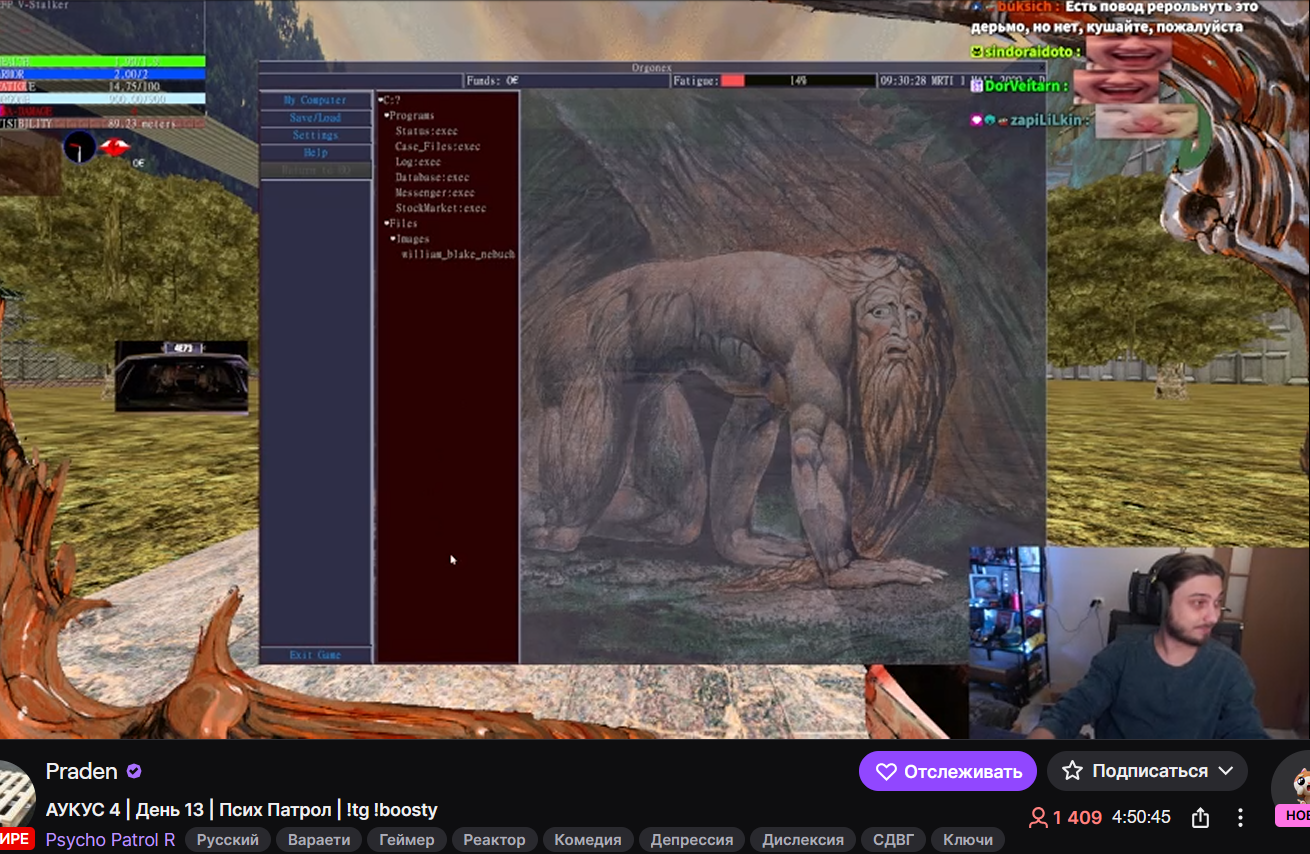
Task: Click the stream uptime 4:50:45
Action: tap(1141, 817)
